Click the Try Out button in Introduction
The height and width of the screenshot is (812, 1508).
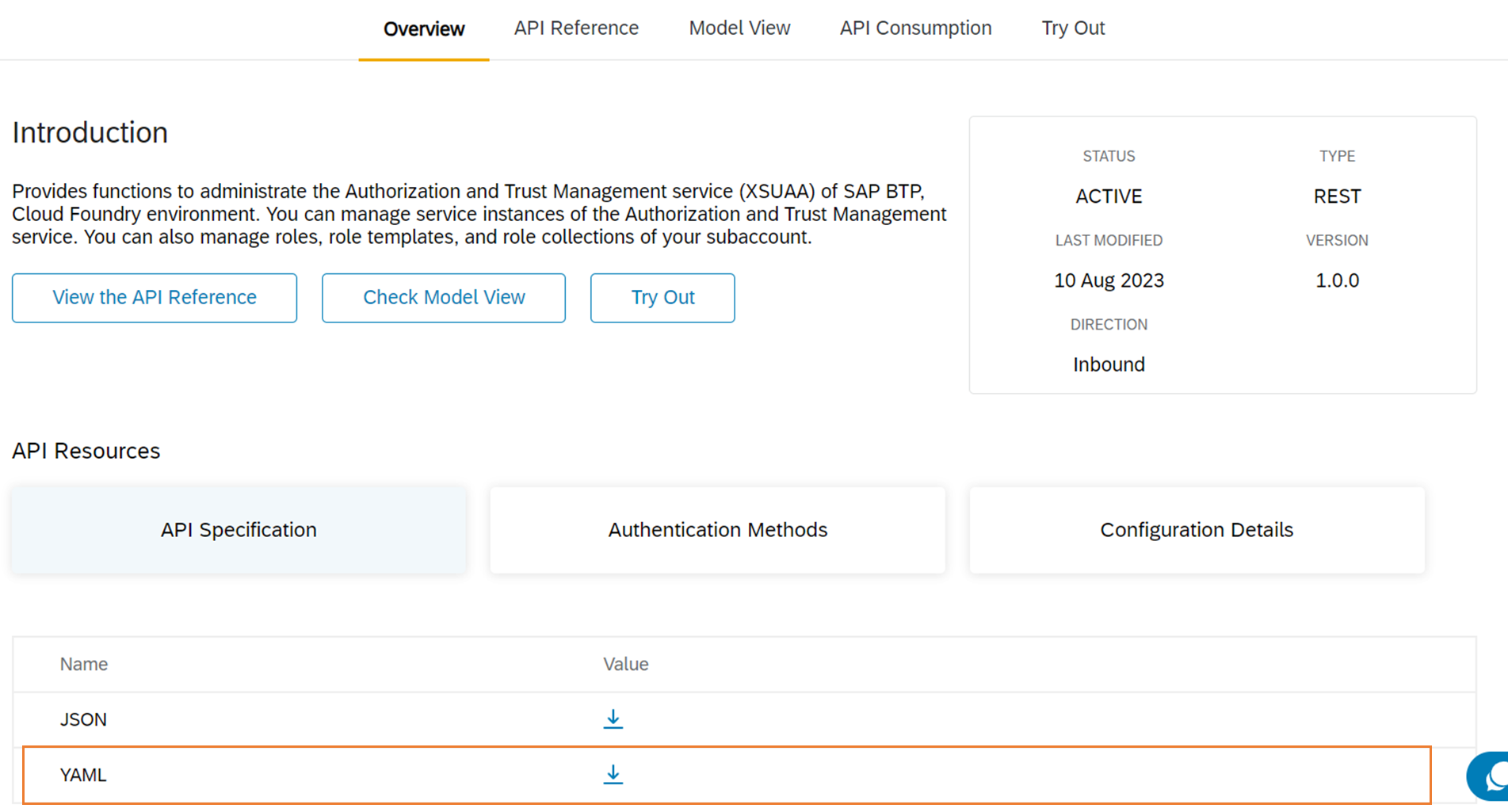pos(662,298)
